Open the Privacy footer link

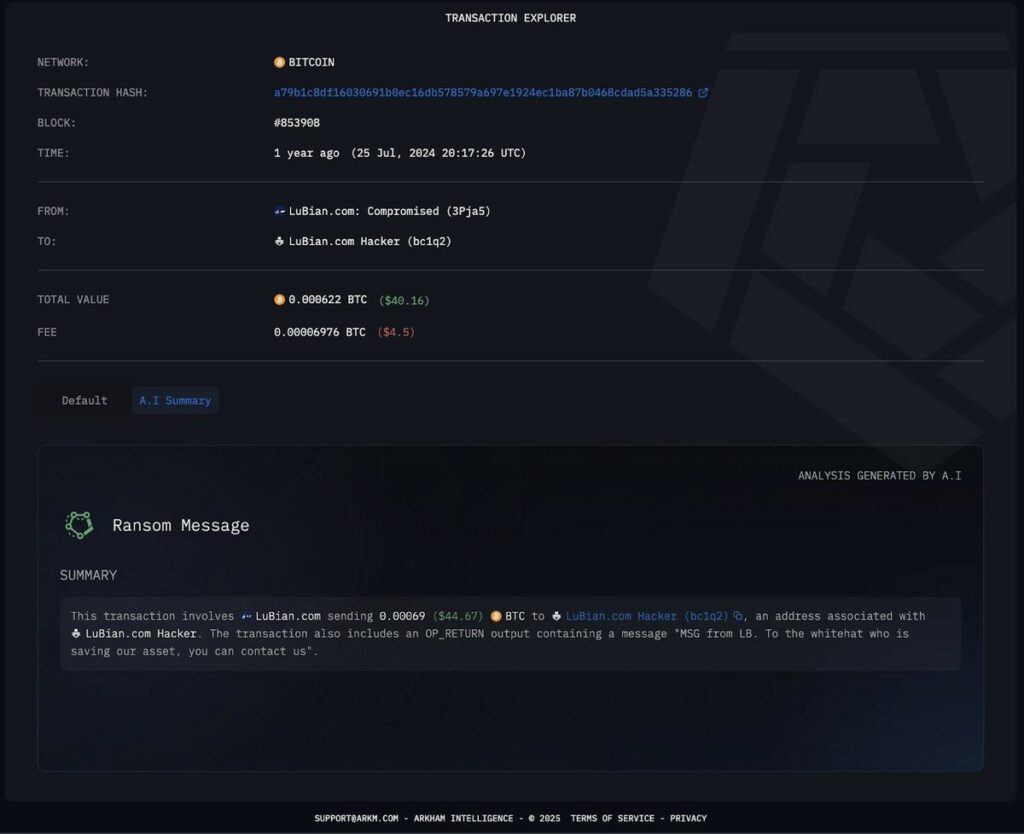coord(688,818)
